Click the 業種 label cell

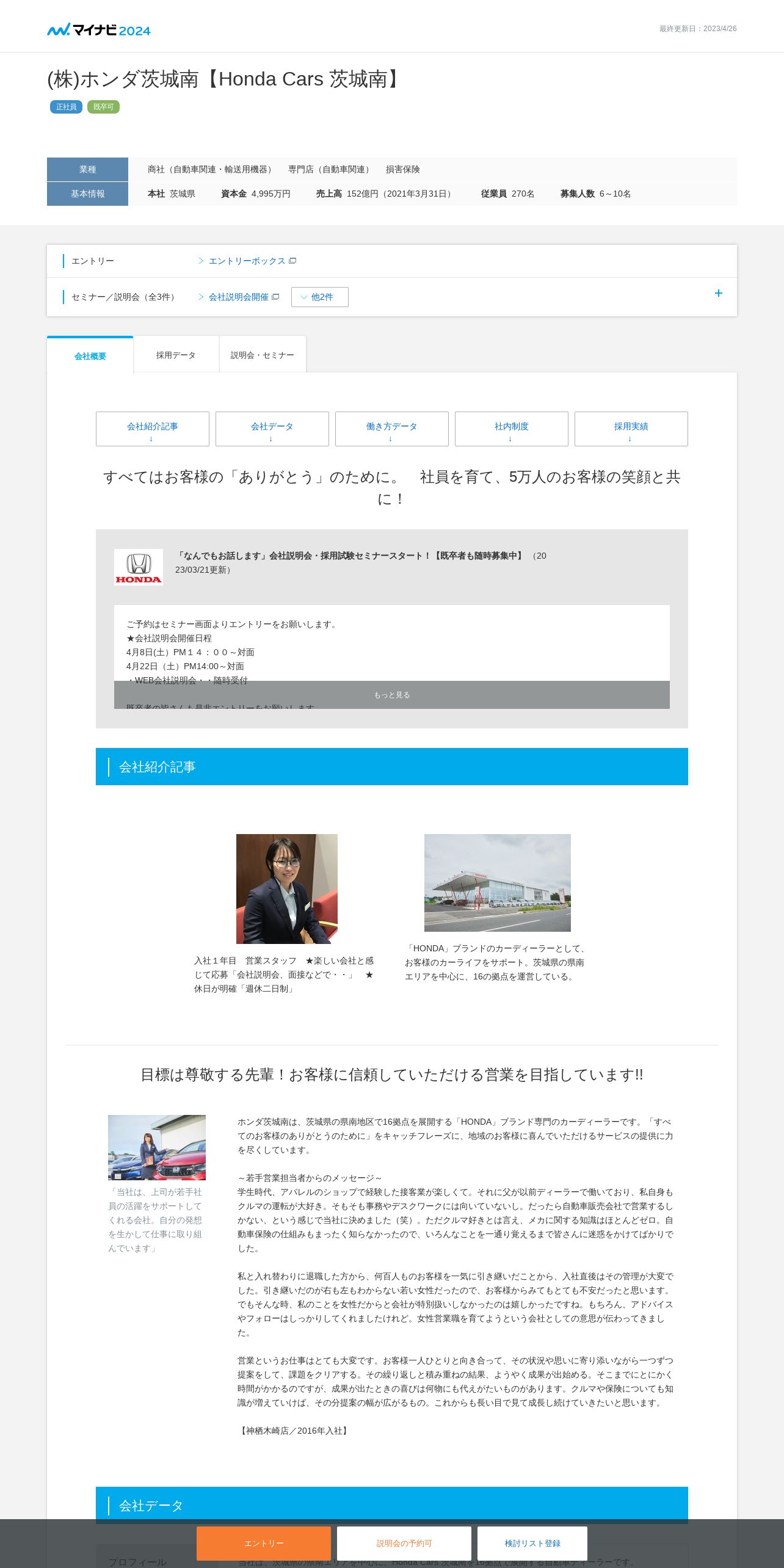(x=87, y=169)
